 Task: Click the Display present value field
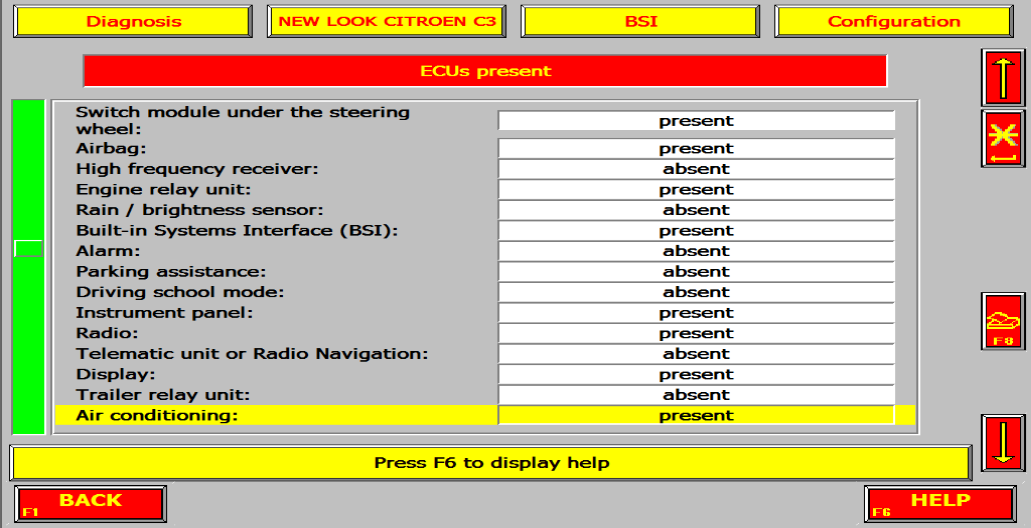[x=696, y=374]
